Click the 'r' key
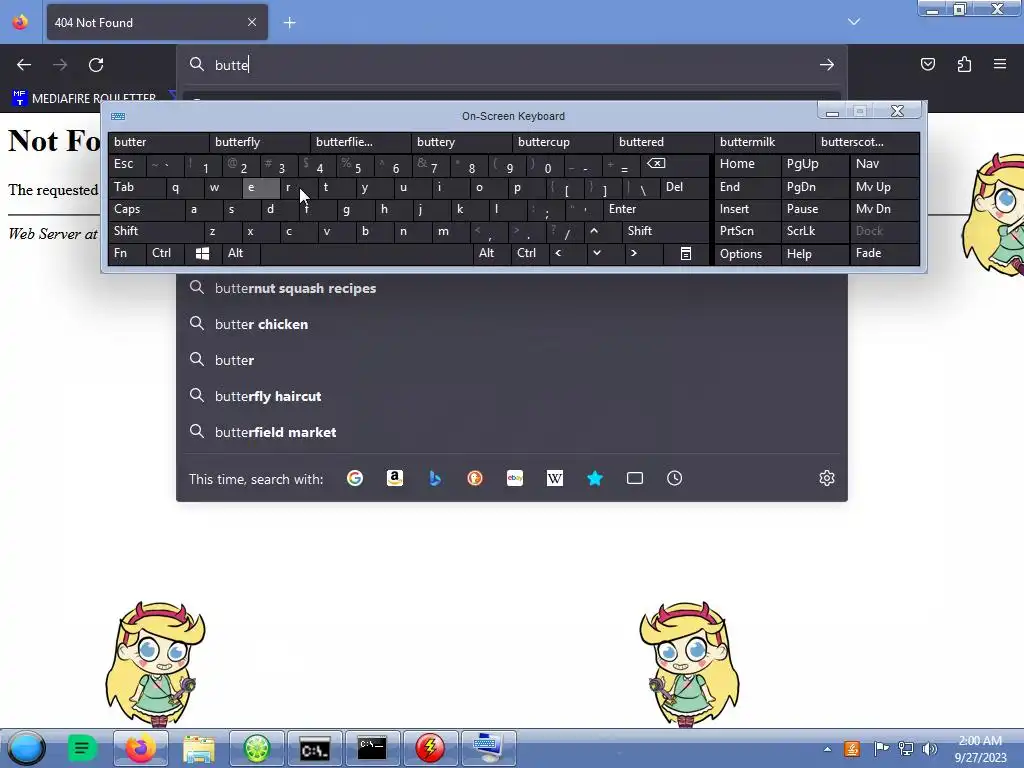The width and height of the screenshot is (1024, 768). click(x=298, y=188)
